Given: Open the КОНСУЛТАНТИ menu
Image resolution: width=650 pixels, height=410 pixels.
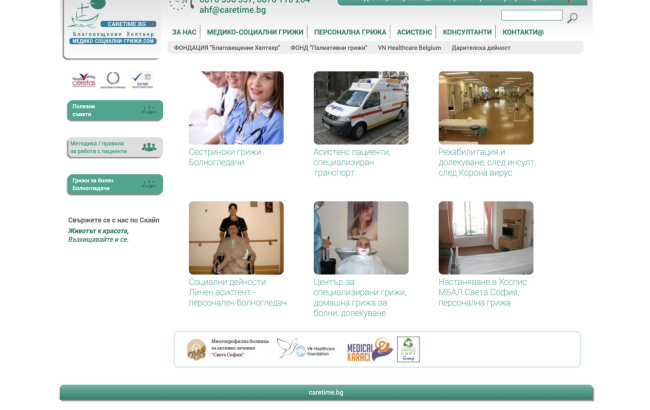Looking at the screenshot, I should tap(467, 32).
